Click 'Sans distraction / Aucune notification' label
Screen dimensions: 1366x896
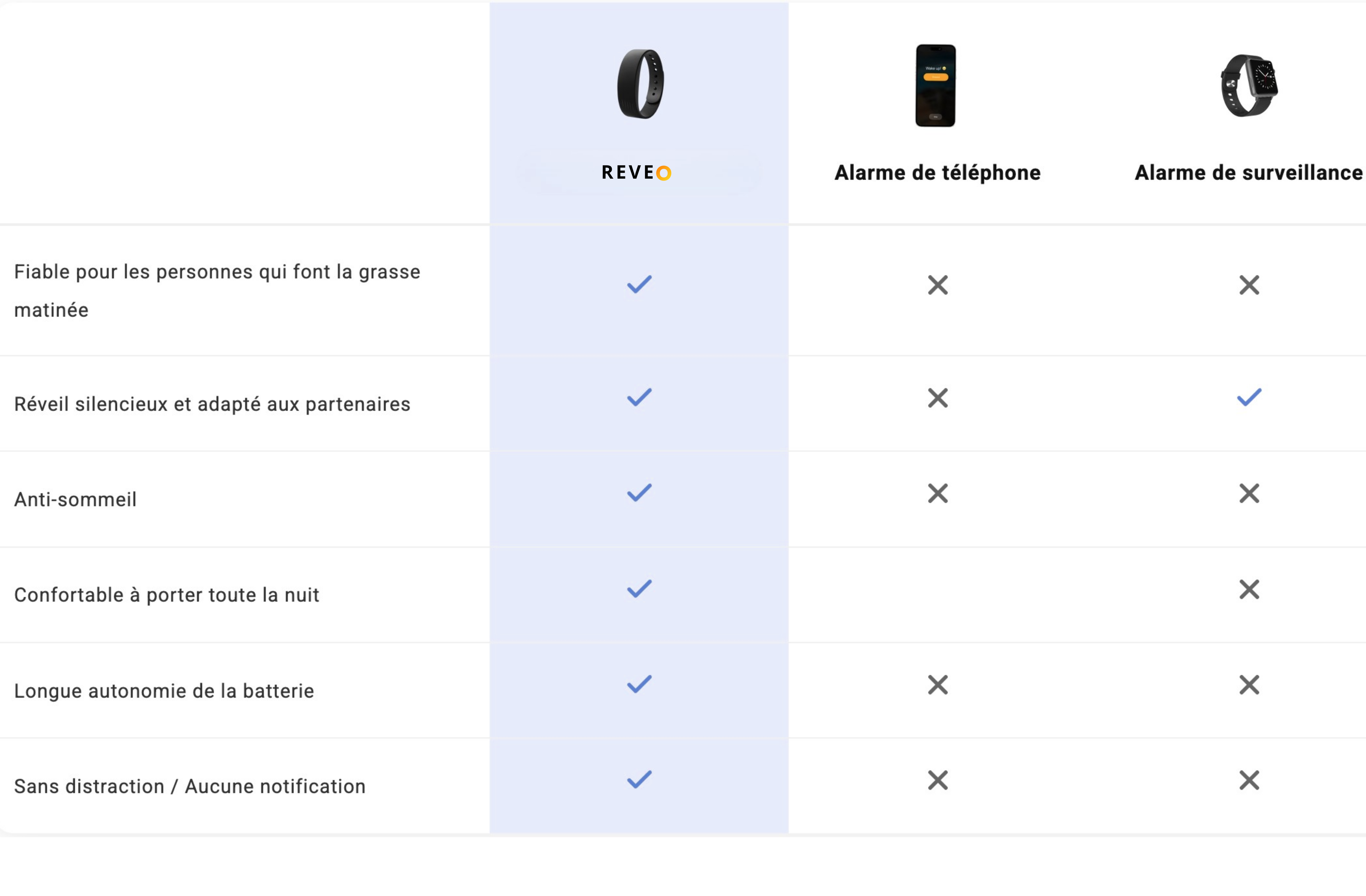tap(190, 787)
